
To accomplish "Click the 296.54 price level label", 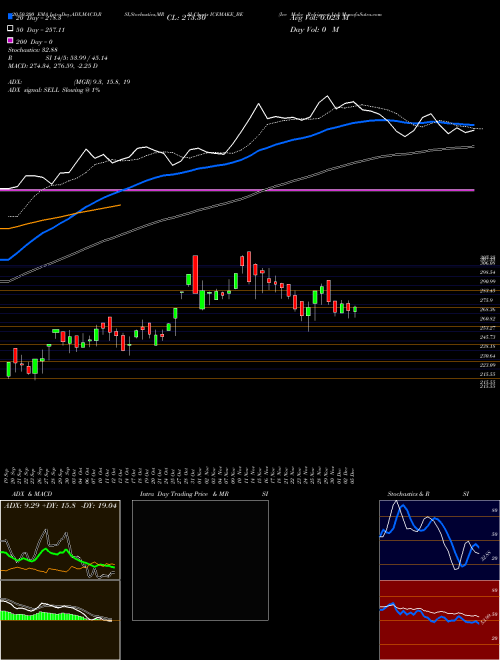I will point(487,272).
